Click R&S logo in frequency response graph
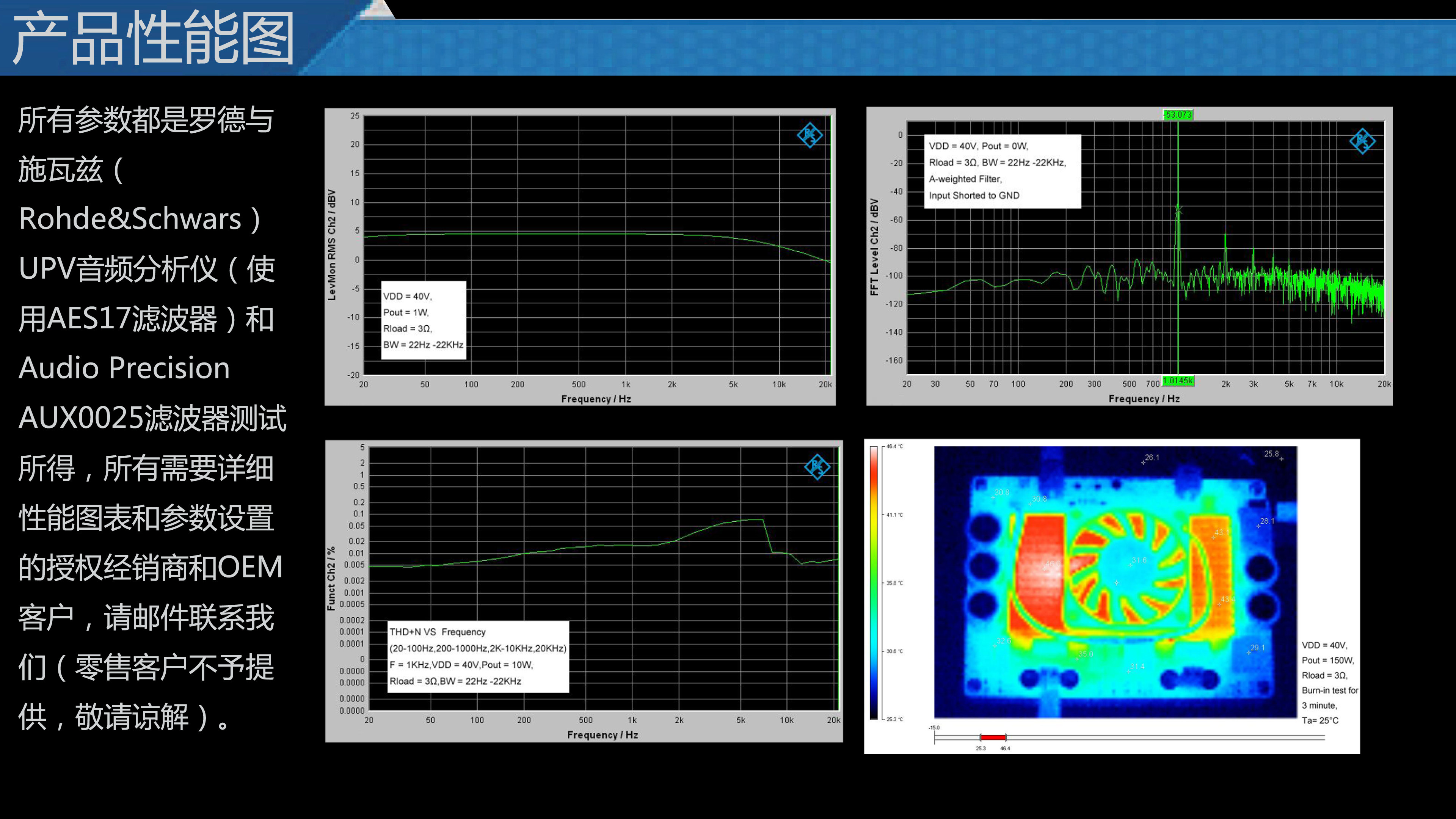The image size is (1456, 819). point(810,135)
